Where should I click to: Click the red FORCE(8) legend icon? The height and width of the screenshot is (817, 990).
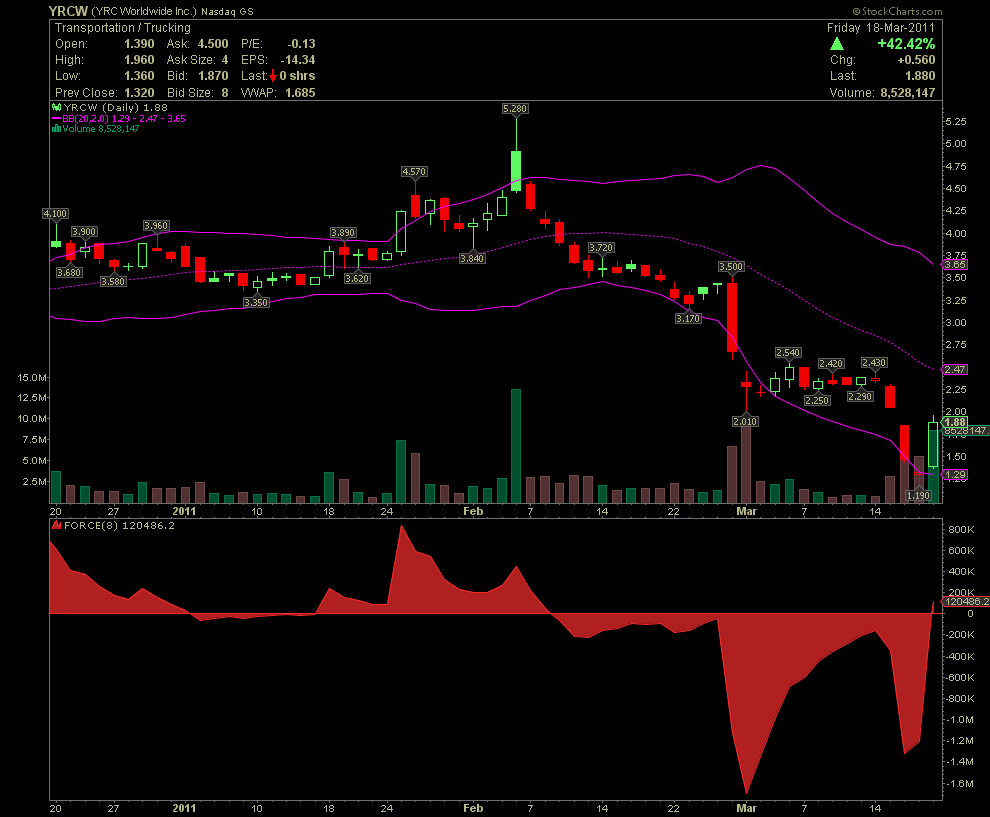(56, 525)
